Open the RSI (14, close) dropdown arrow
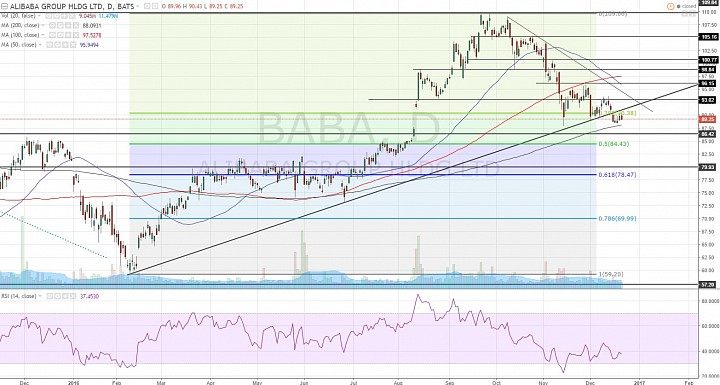720x385 pixels. [x=40, y=296]
